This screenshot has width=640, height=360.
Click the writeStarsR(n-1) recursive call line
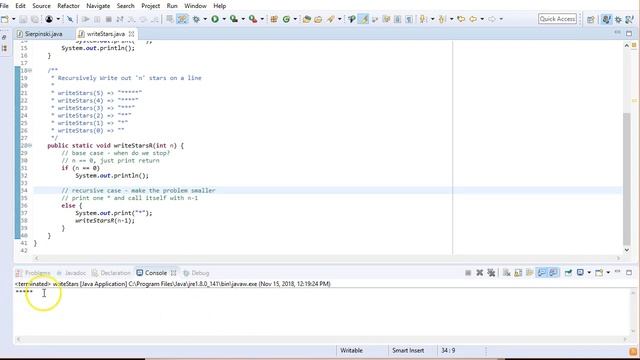tap(105, 220)
